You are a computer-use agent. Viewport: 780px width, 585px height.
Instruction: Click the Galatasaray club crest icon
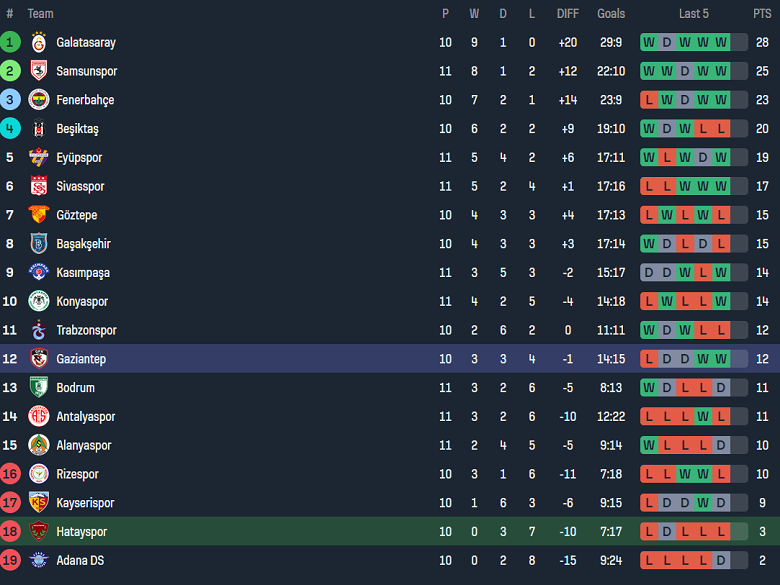39,43
